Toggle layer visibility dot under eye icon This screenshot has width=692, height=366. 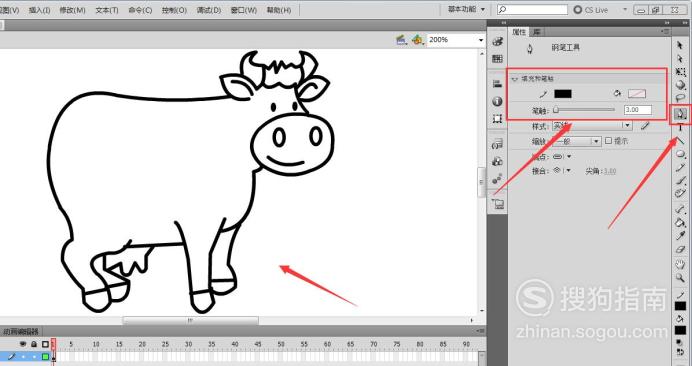point(23,356)
